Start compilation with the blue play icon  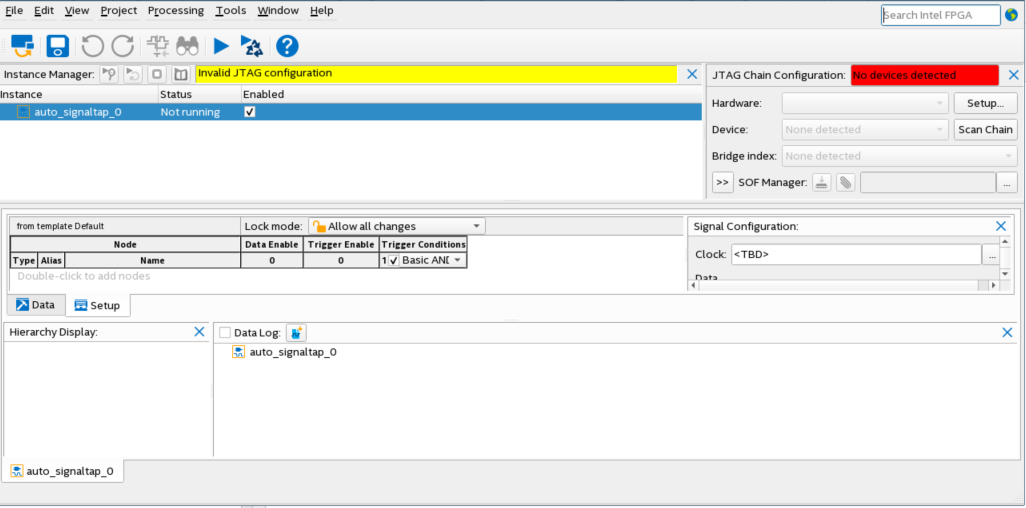point(220,46)
